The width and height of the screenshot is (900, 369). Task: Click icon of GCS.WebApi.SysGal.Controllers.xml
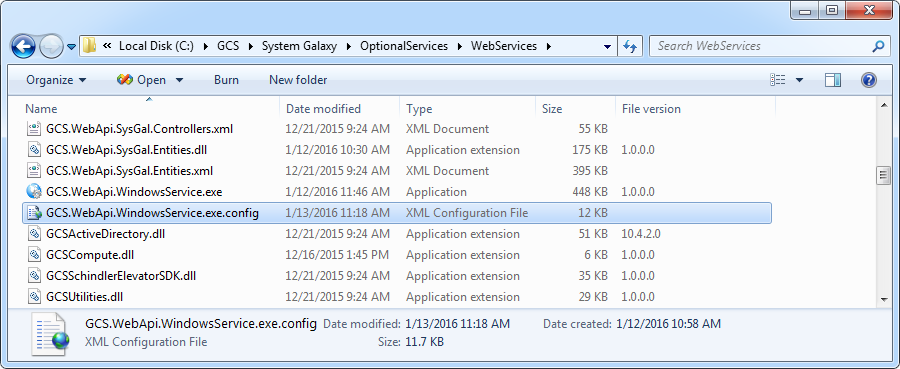(x=34, y=129)
